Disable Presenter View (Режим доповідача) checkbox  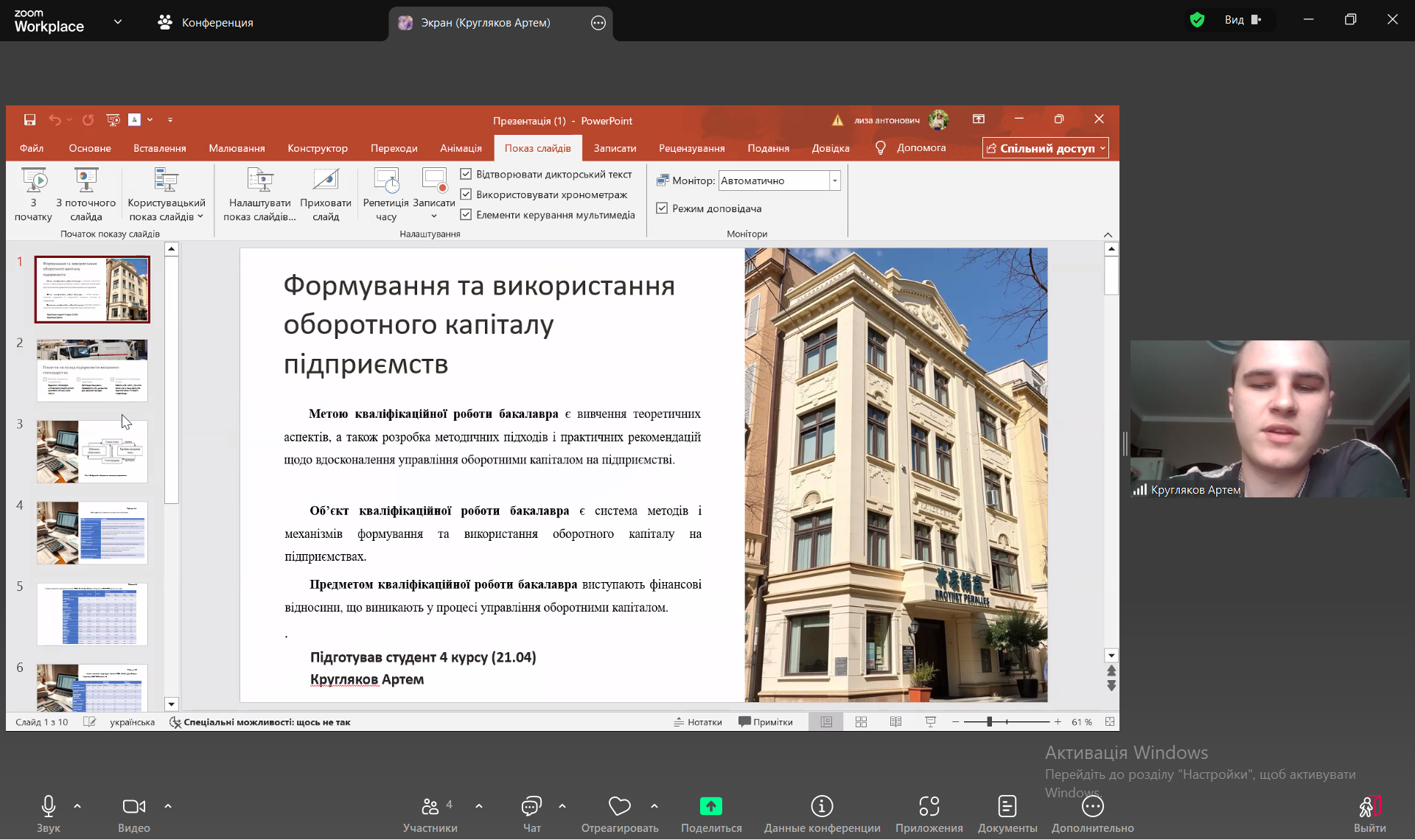tap(662, 209)
